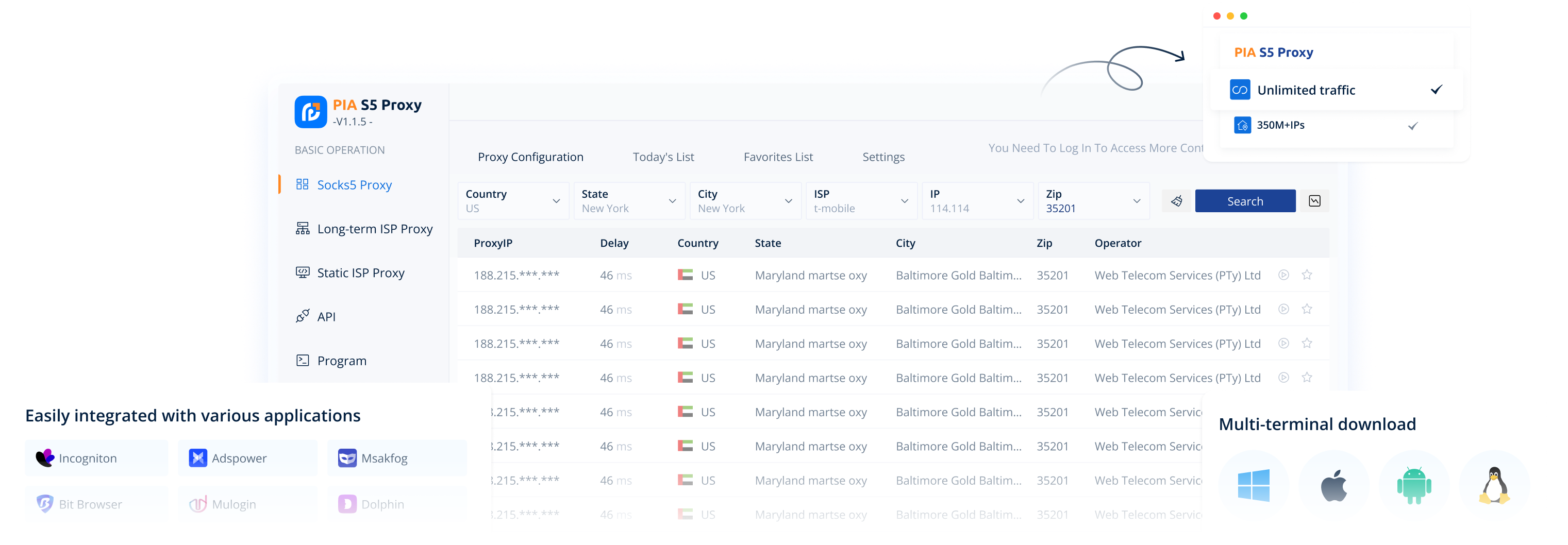Download the Windows version
Viewport: 1568px width, 545px height.
click(x=1253, y=485)
